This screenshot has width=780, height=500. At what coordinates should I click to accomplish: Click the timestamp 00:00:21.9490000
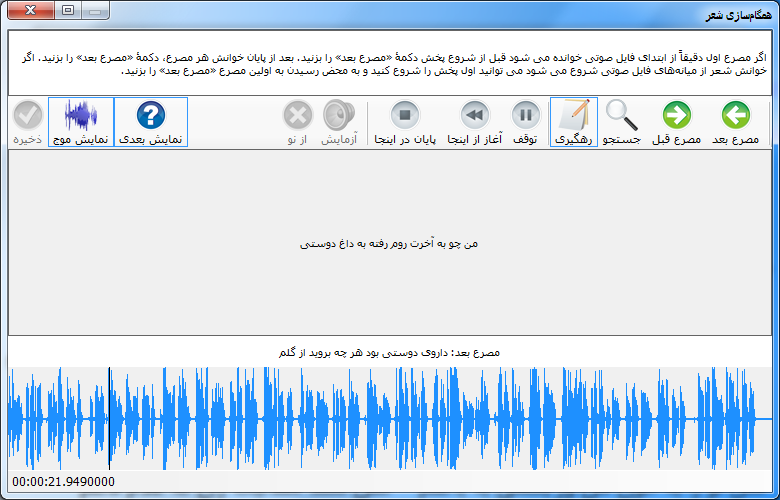63,482
